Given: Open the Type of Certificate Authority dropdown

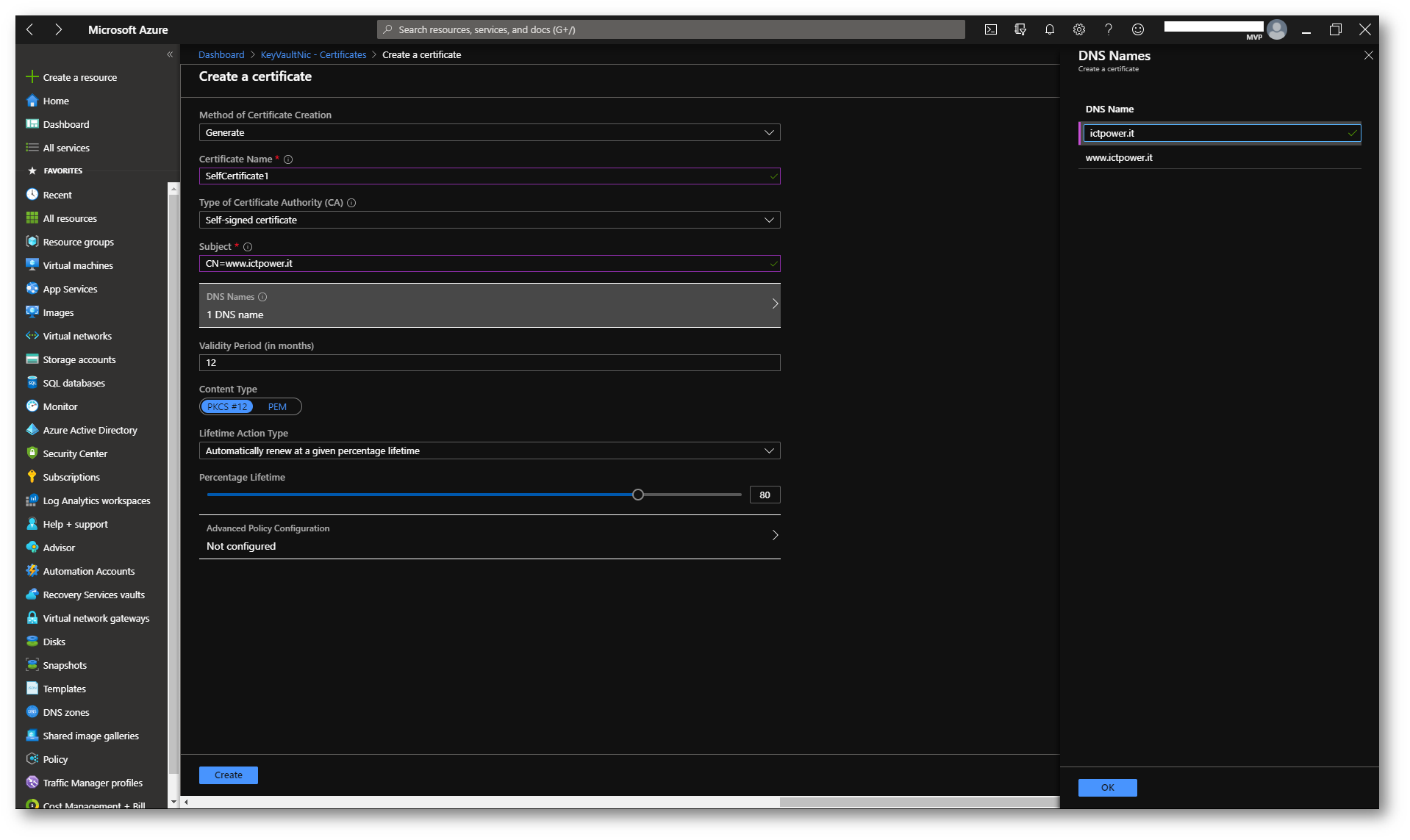Looking at the screenshot, I should coord(490,220).
